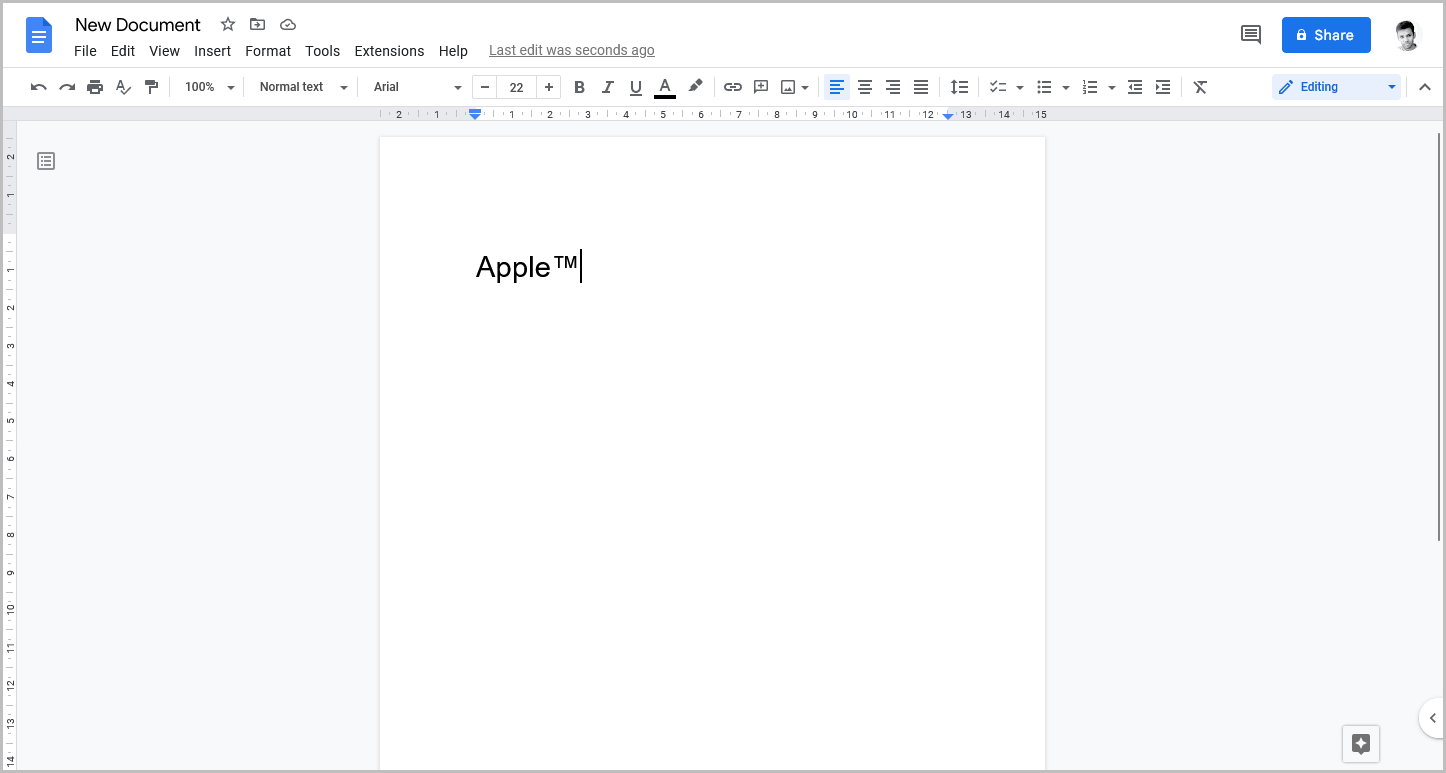Open the Explore button

pyautogui.click(x=1361, y=744)
